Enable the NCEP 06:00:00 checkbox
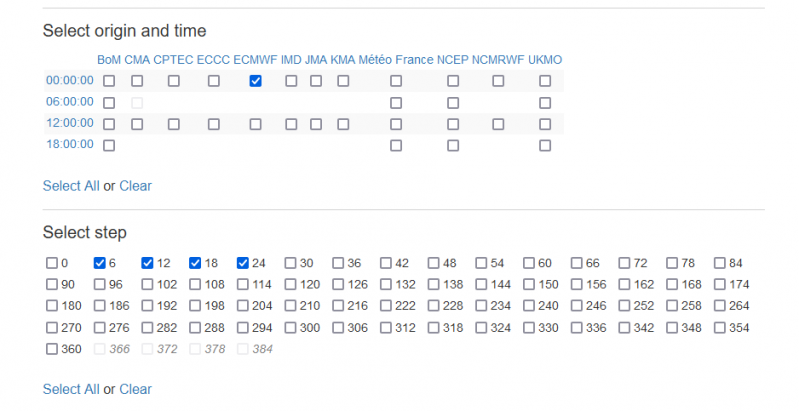This screenshot has width=799, height=411. coord(453,102)
